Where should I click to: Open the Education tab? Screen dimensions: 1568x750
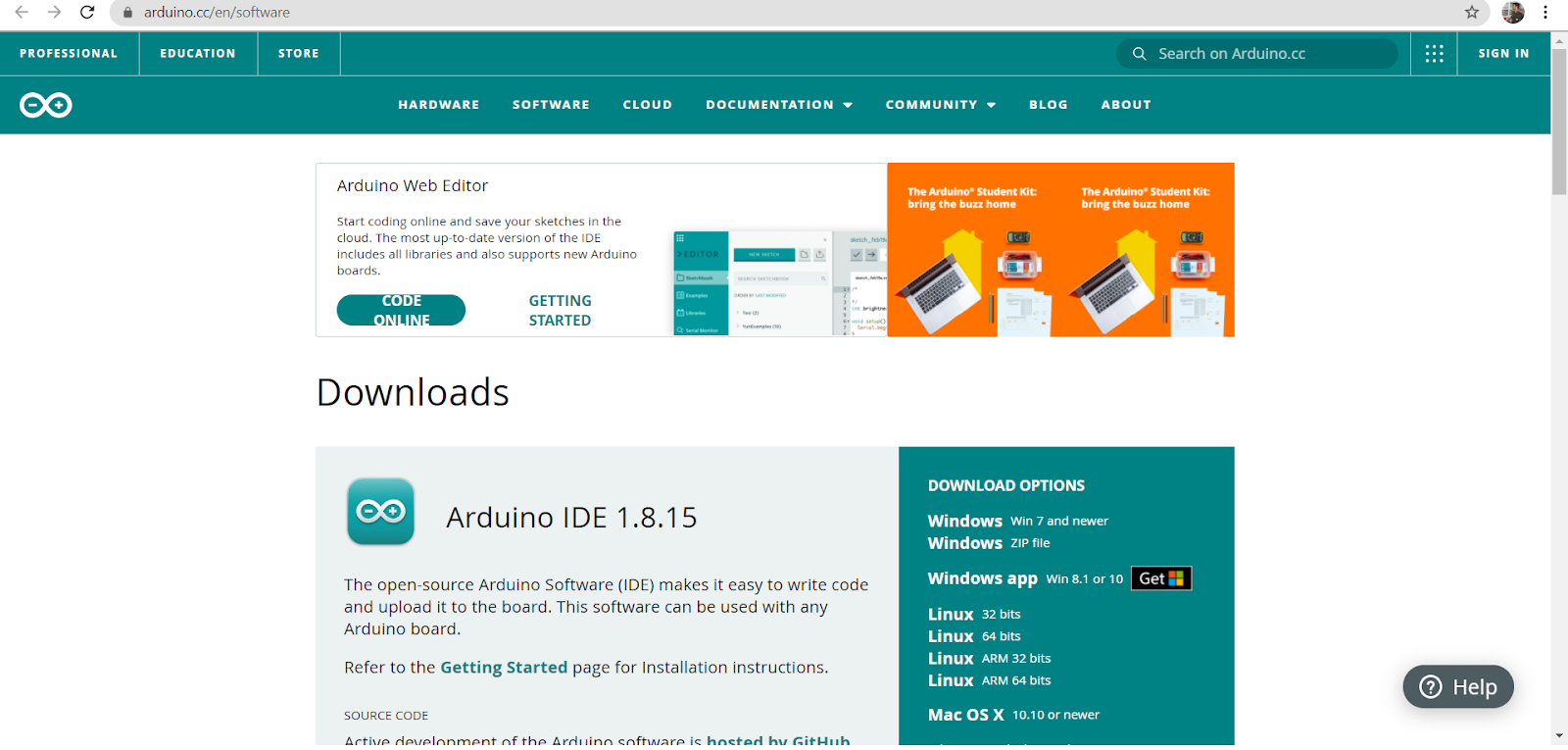(198, 54)
